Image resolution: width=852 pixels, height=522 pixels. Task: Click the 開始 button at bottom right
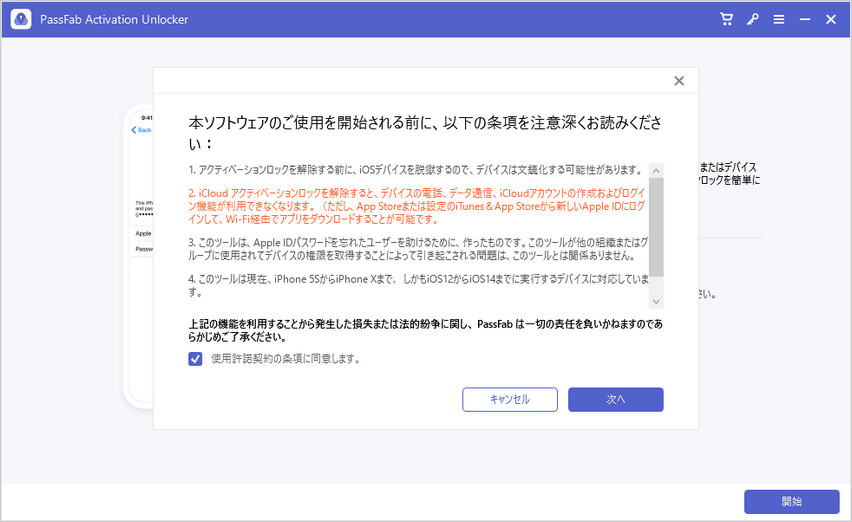coord(791,501)
